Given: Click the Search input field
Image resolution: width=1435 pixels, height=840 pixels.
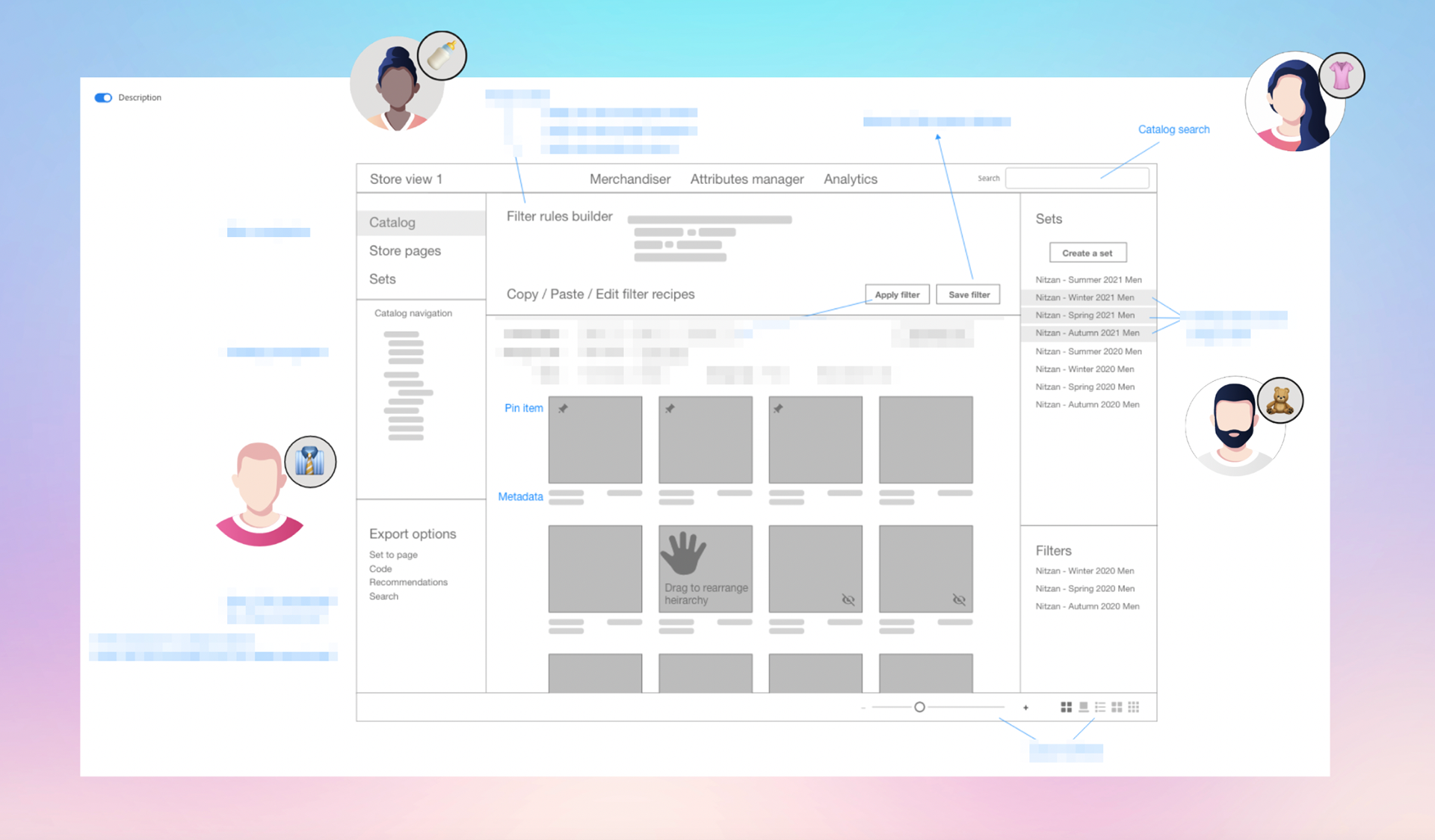Looking at the screenshot, I should 1077,178.
